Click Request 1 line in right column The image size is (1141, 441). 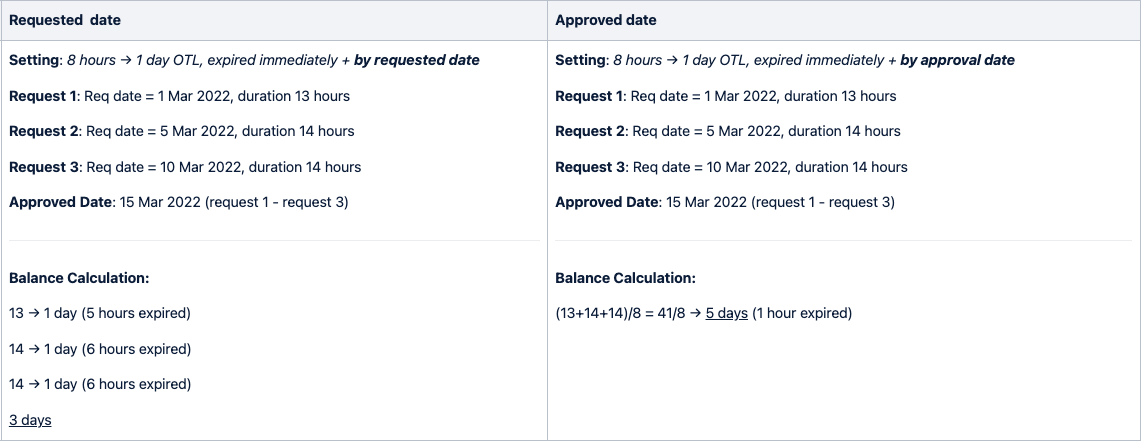[x=726, y=96]
